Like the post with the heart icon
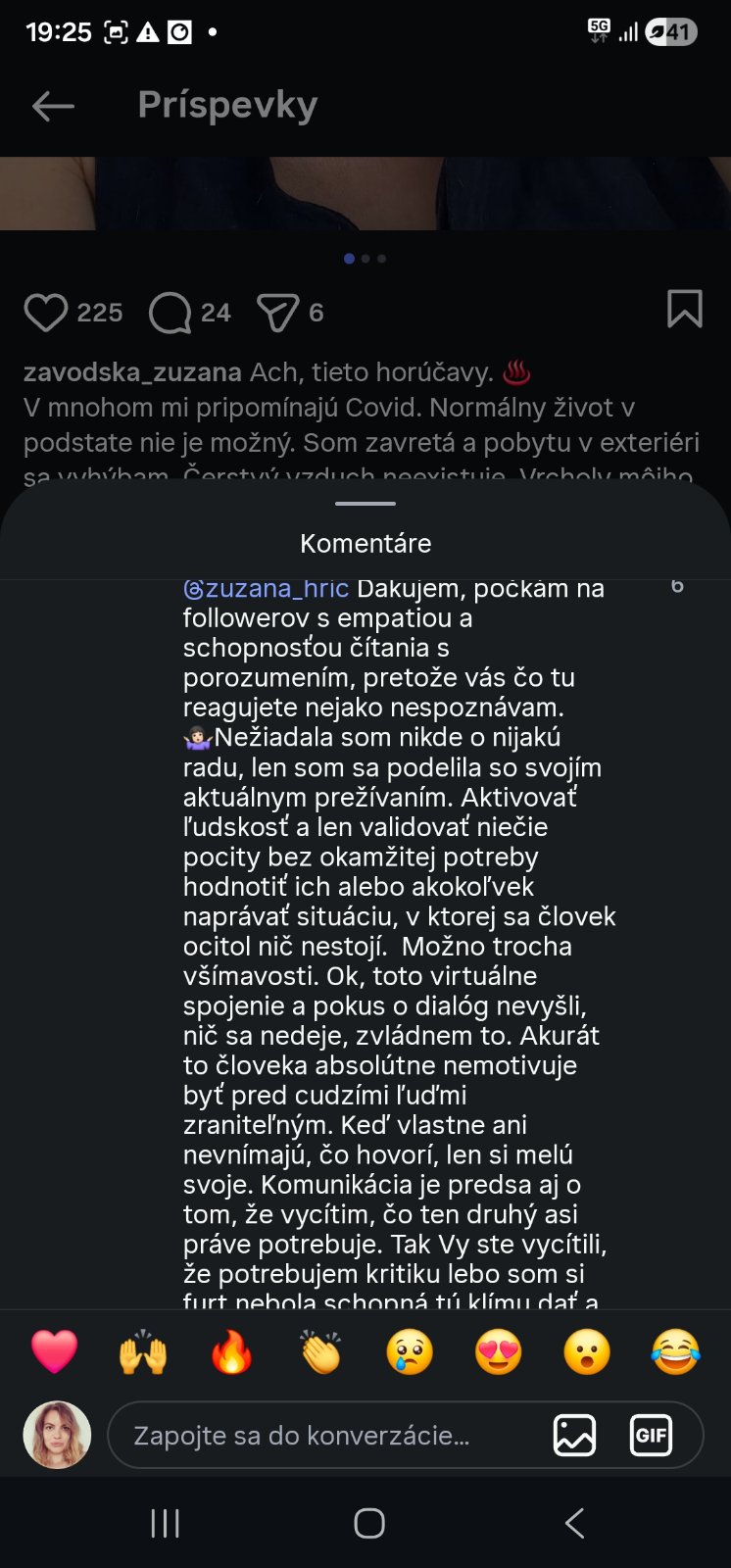Image resolution: width=731 pixels, height=1568 pixels. pos(45,313)
